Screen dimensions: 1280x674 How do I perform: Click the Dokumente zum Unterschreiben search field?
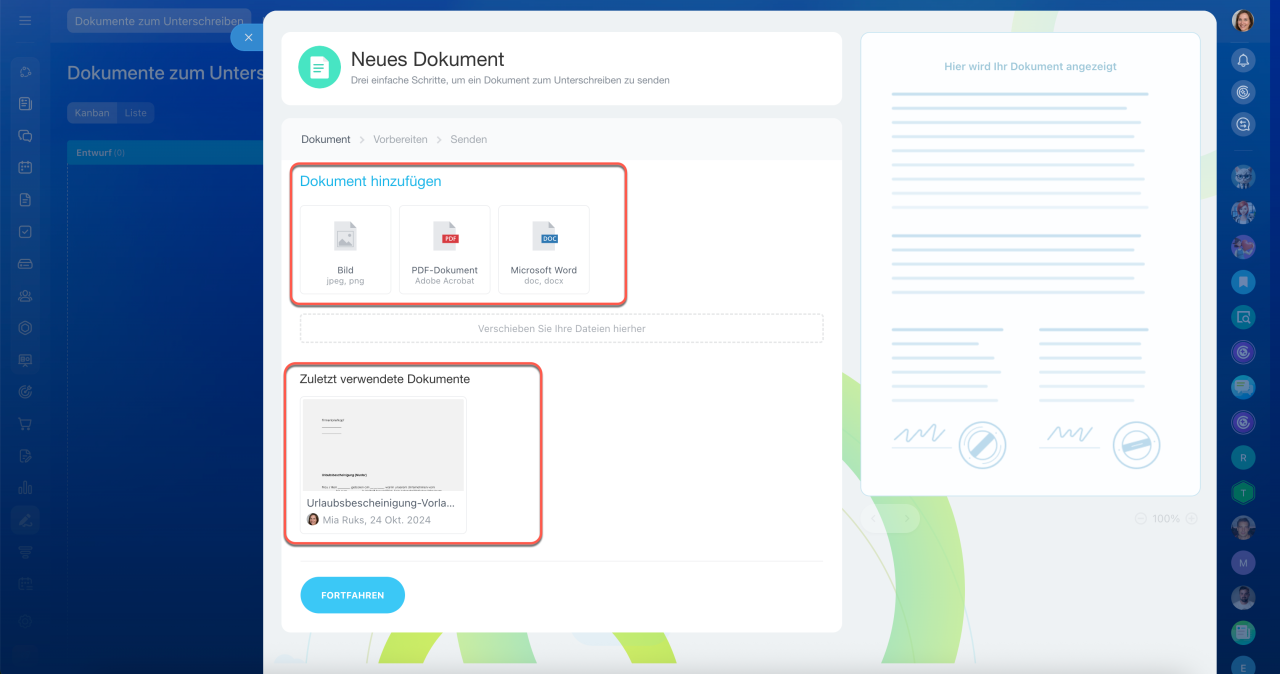tap(158, 21)
